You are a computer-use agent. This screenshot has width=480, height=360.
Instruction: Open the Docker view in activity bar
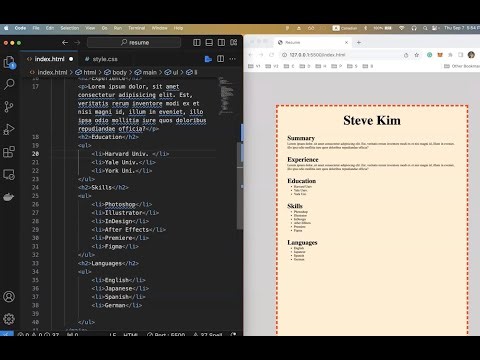click(x=9, y=197)
